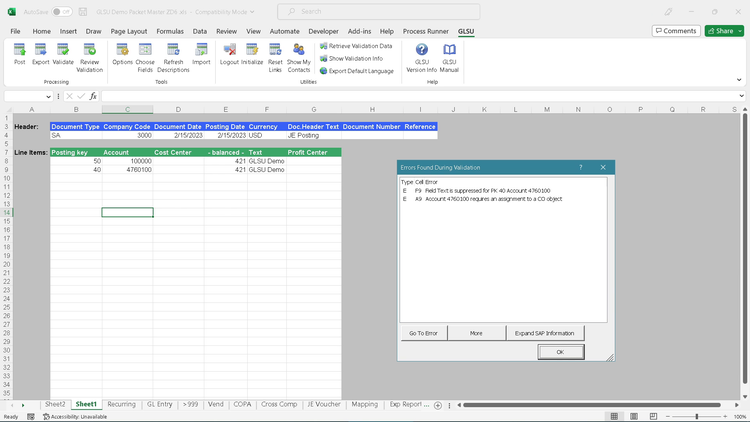
Task: Click the formula bar input field
Action: [419, 96]
